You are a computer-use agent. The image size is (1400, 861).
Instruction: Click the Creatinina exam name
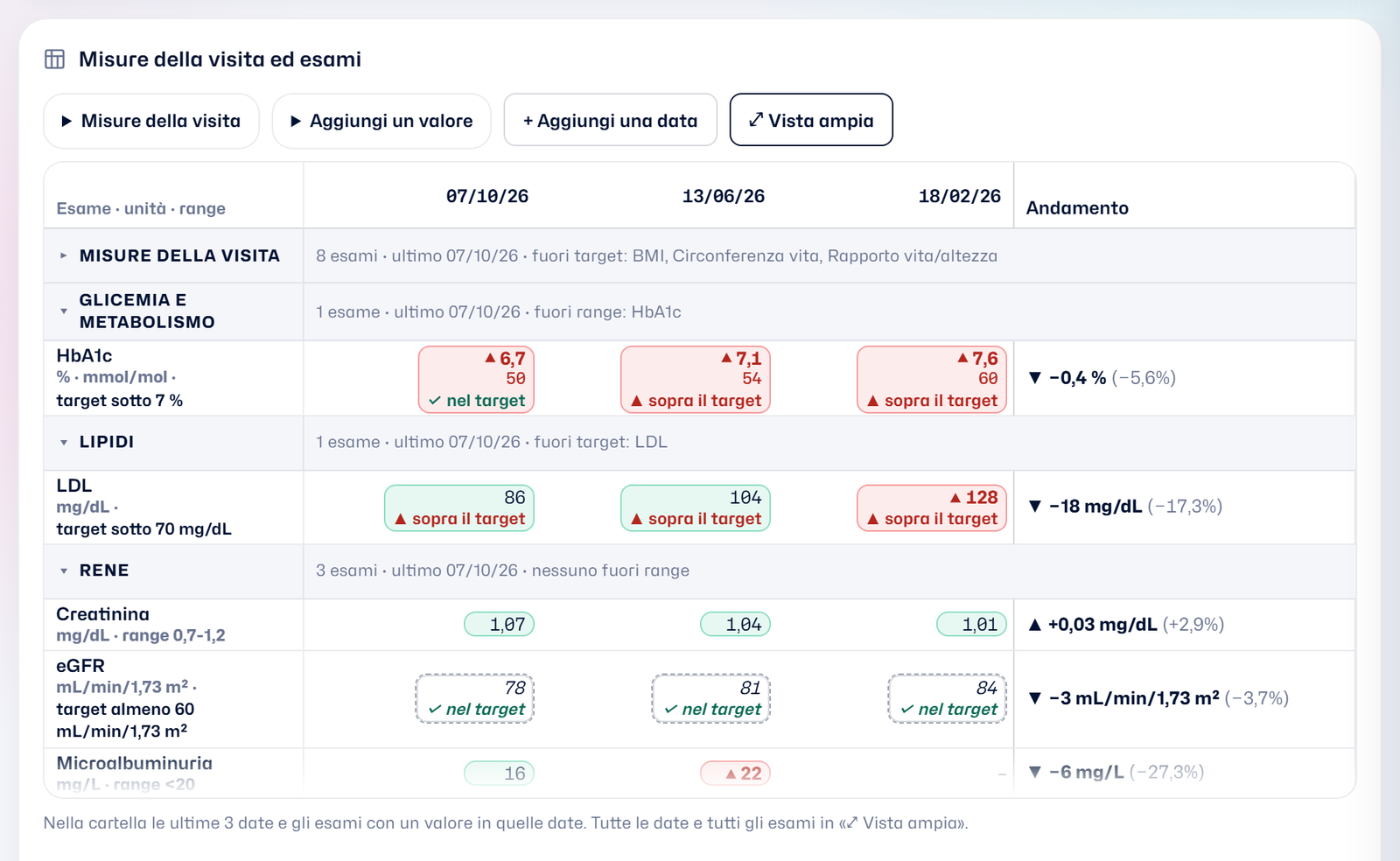102,614
